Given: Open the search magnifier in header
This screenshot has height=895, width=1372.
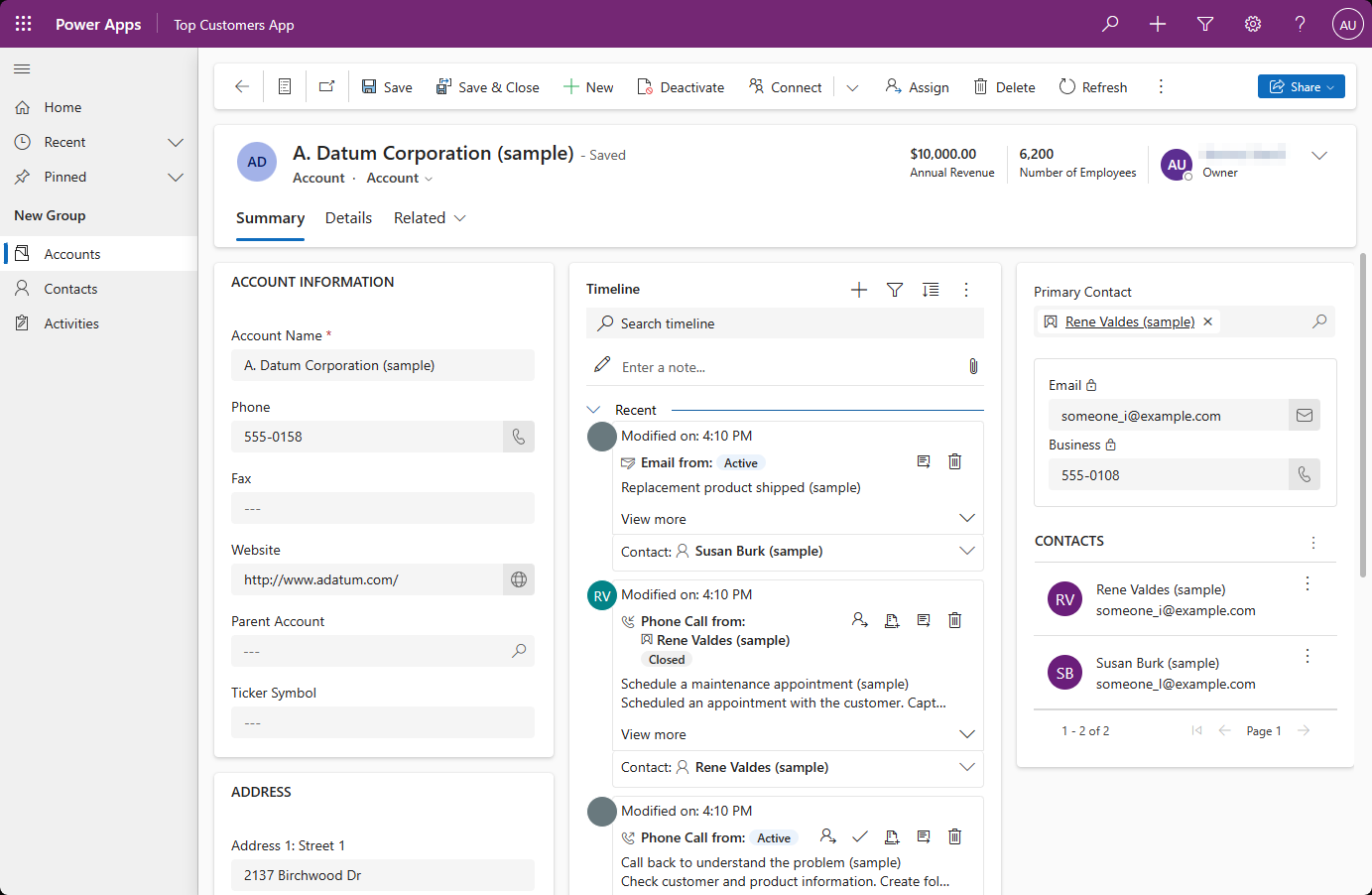Looking at the screenshot, I should (x=1110, y=24).
